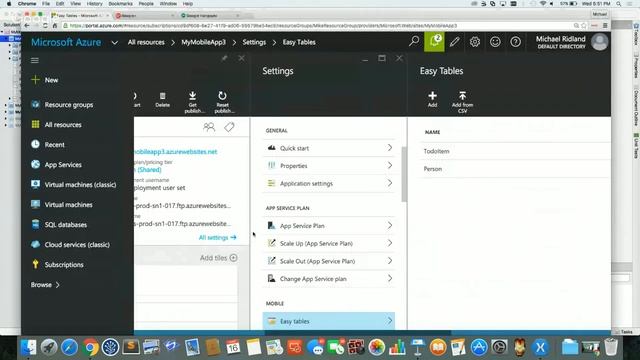Click Reset publish profile icon
This screenshot has width=640, height=360.
tap(222, 96)
